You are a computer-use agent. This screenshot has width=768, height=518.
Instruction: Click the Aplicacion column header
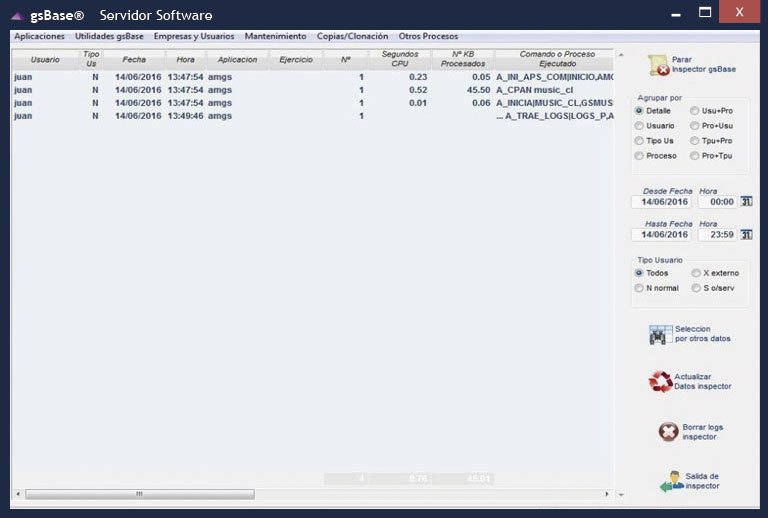(x=237, y=59)
